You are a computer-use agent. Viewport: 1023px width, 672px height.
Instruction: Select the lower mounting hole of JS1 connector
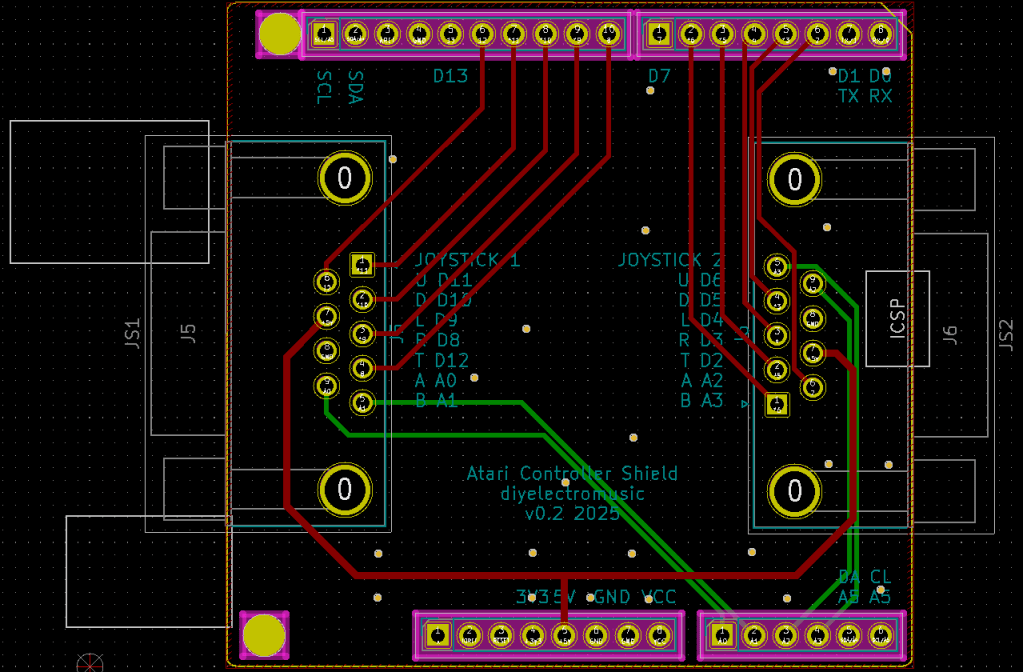(x=345, y=490)
